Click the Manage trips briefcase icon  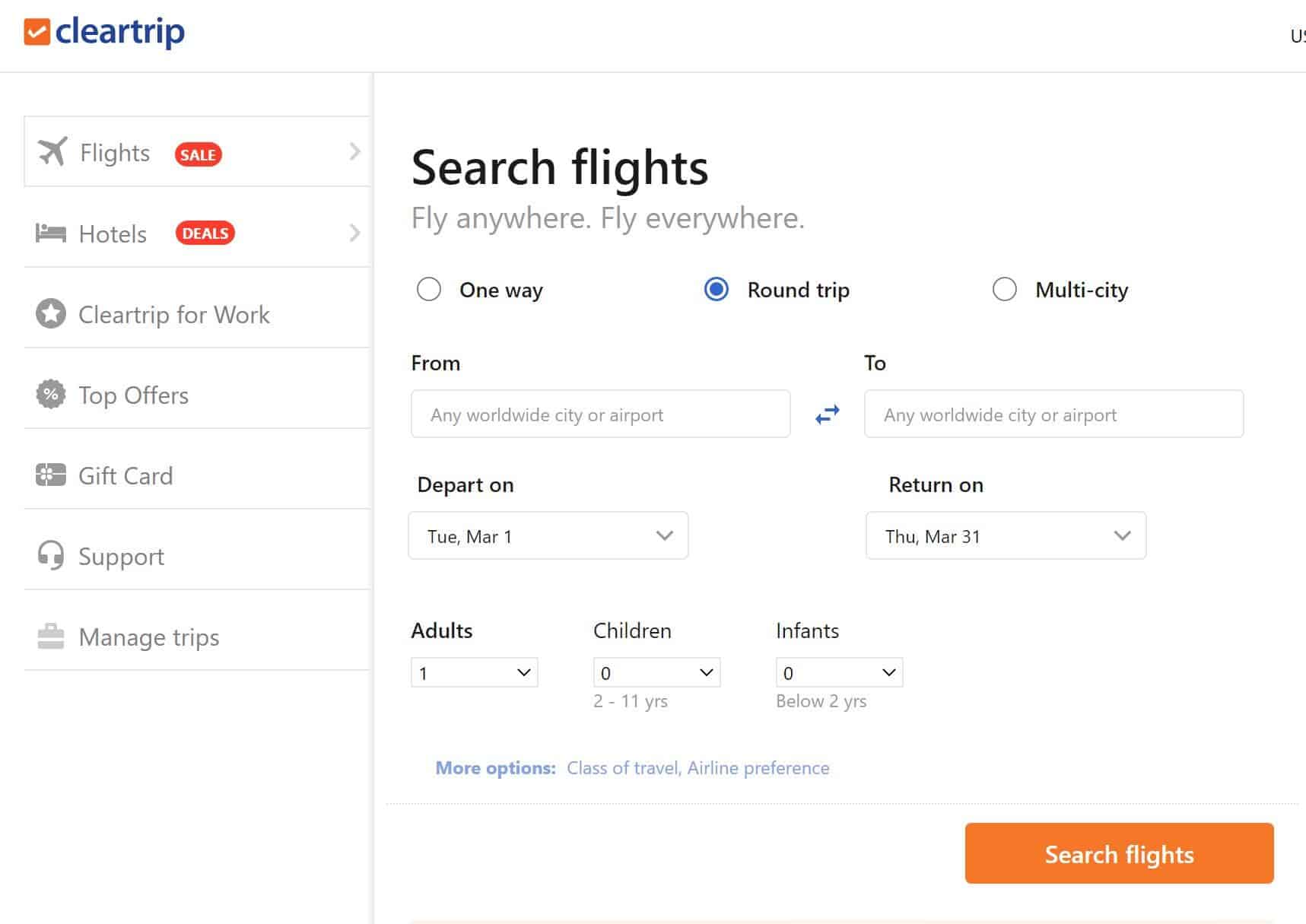coord(51,637)
